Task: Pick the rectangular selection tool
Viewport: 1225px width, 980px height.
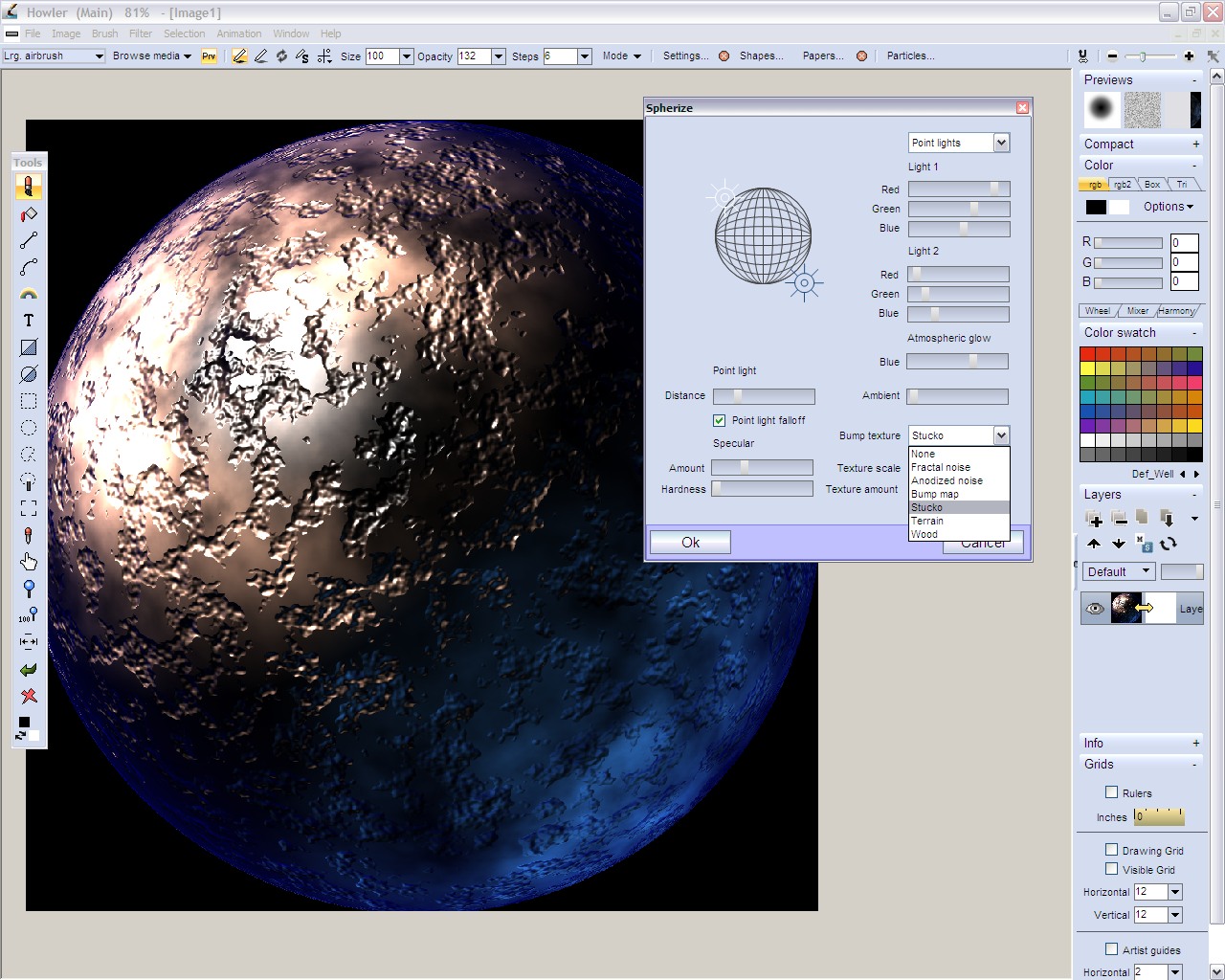Action: point(29,401)
